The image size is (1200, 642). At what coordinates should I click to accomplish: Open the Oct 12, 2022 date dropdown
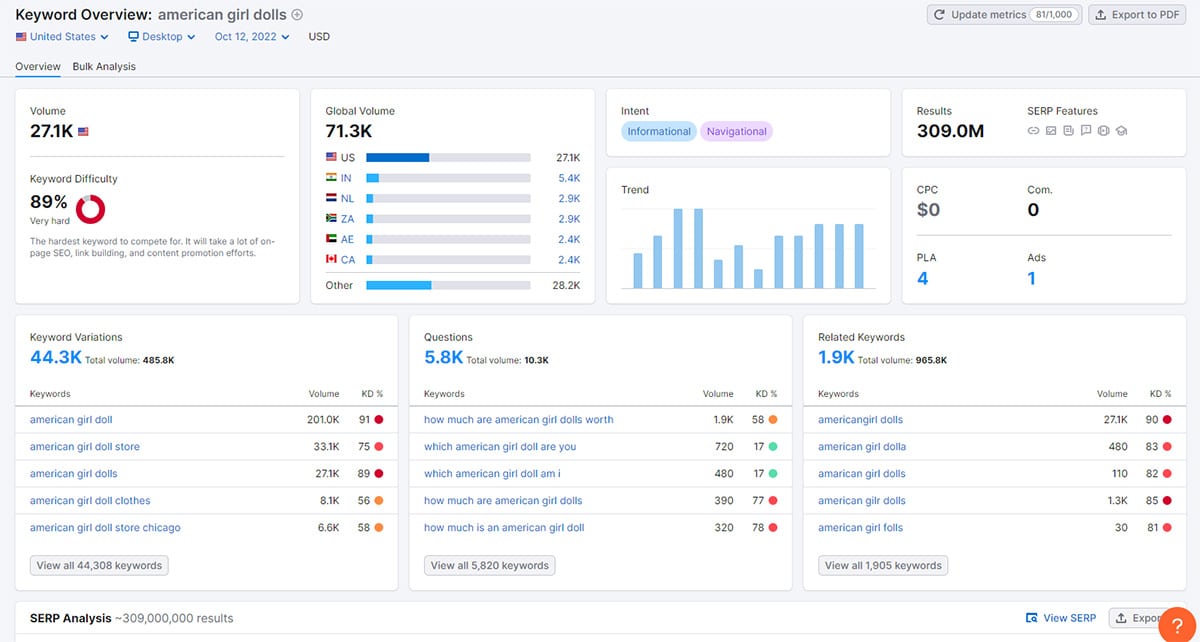[252, 37]
